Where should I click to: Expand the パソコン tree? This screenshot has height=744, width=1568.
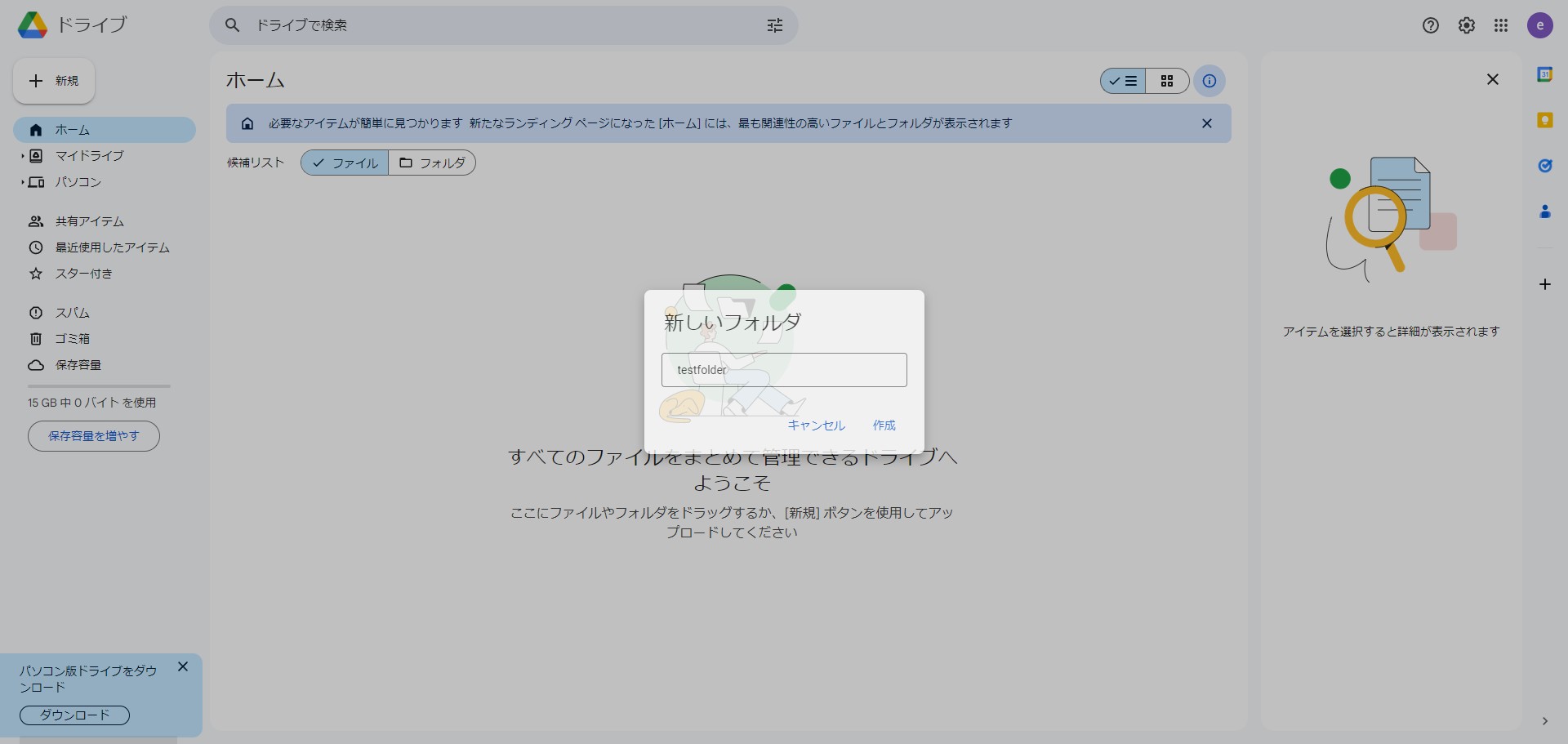(22, 182)
